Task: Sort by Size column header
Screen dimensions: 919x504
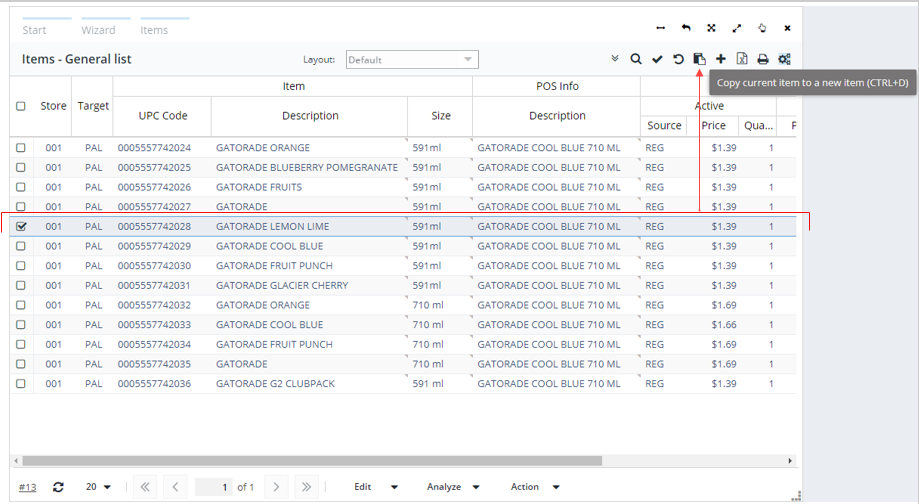Action: click(x=441, y=116)
